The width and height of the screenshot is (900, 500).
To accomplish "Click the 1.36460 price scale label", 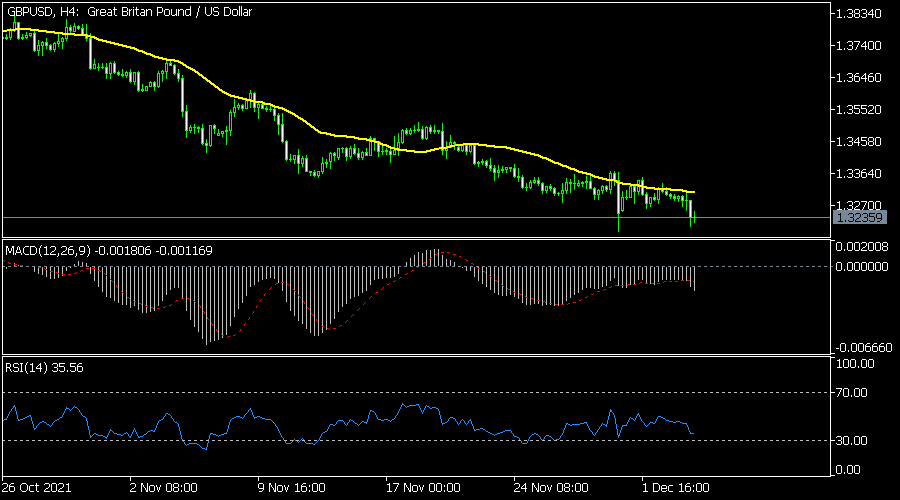I will point(859,77).
